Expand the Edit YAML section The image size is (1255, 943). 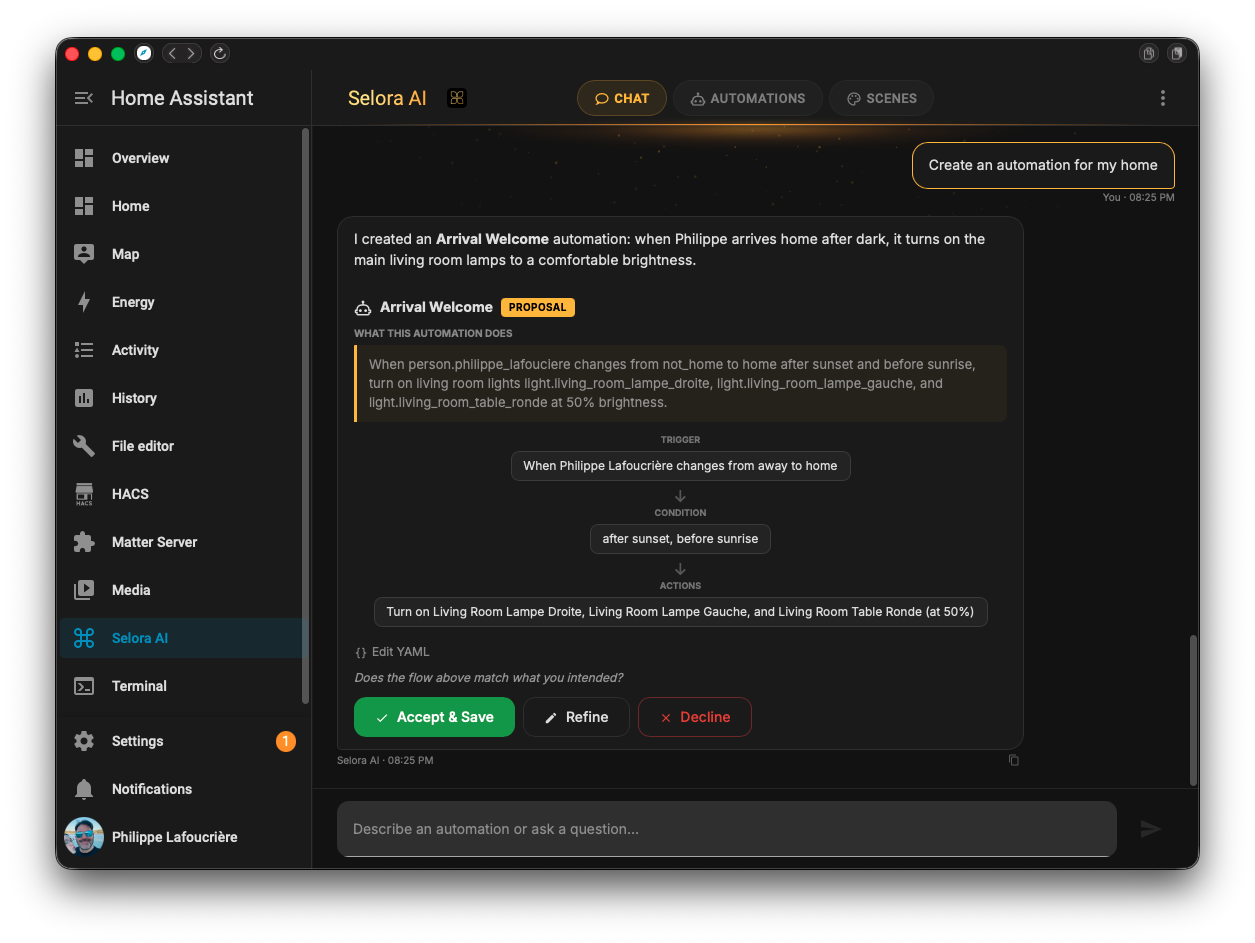pos(390,651)
